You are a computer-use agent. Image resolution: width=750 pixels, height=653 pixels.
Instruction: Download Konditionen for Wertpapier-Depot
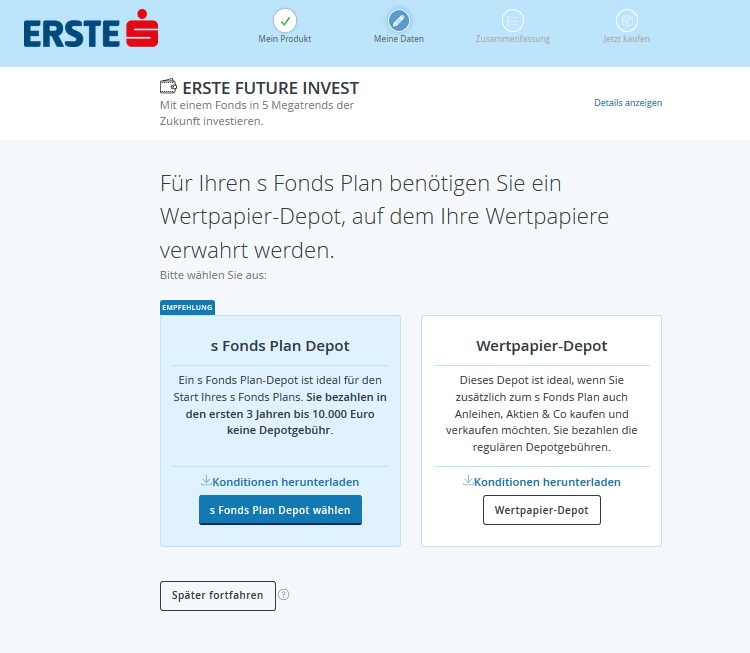pos(547,482)
